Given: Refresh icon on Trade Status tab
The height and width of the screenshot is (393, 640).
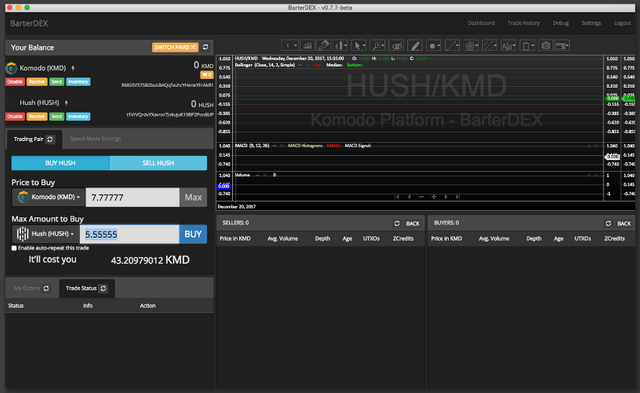Looking at the screenshot, I should [104, 289].
